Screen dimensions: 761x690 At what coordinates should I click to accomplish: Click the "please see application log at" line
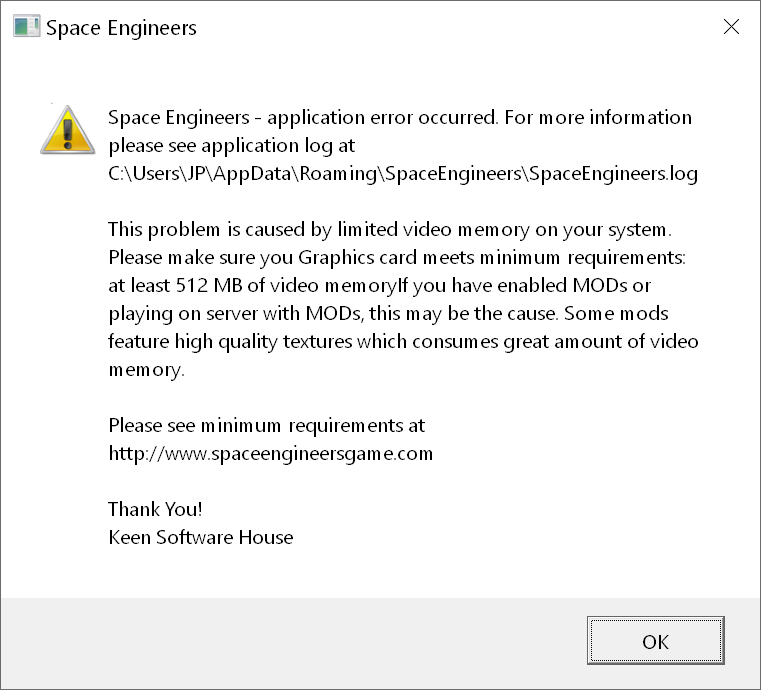(231, 145)
